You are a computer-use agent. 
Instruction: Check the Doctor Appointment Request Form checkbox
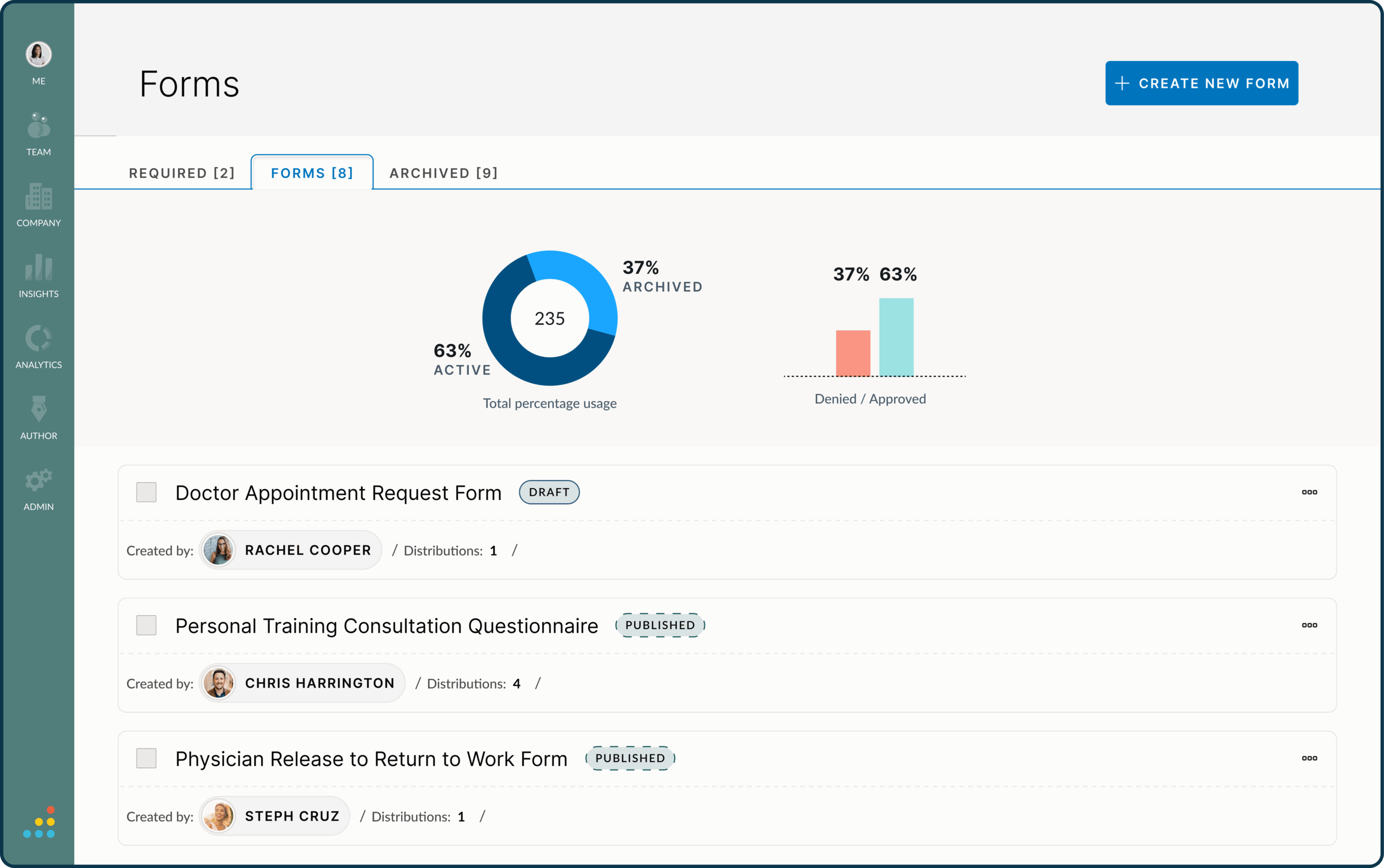point(147,492)
